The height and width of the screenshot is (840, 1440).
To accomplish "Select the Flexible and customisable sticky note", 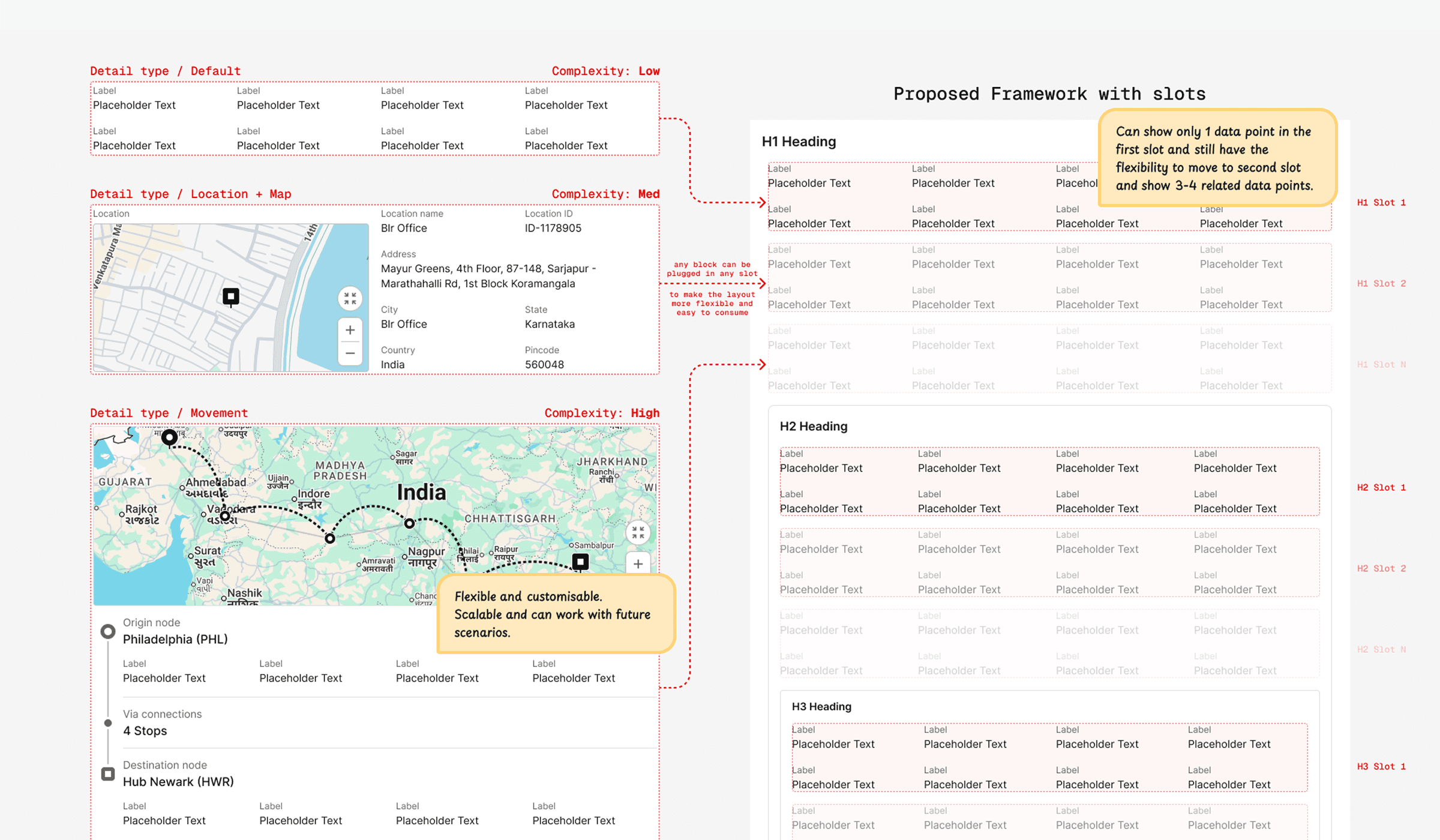I will (556, 614).
